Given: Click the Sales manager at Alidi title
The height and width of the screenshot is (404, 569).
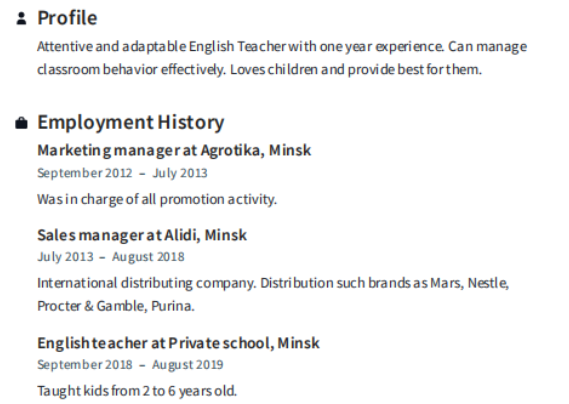Looking at the screenshot, I should coord(142,235).
